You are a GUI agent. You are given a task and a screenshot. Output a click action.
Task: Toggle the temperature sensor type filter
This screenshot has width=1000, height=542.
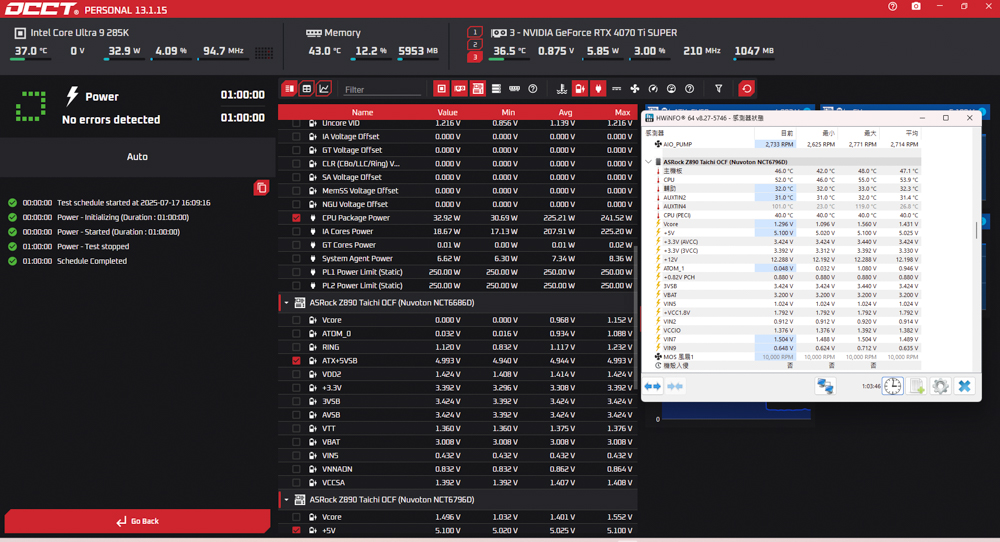pos(561,89)
